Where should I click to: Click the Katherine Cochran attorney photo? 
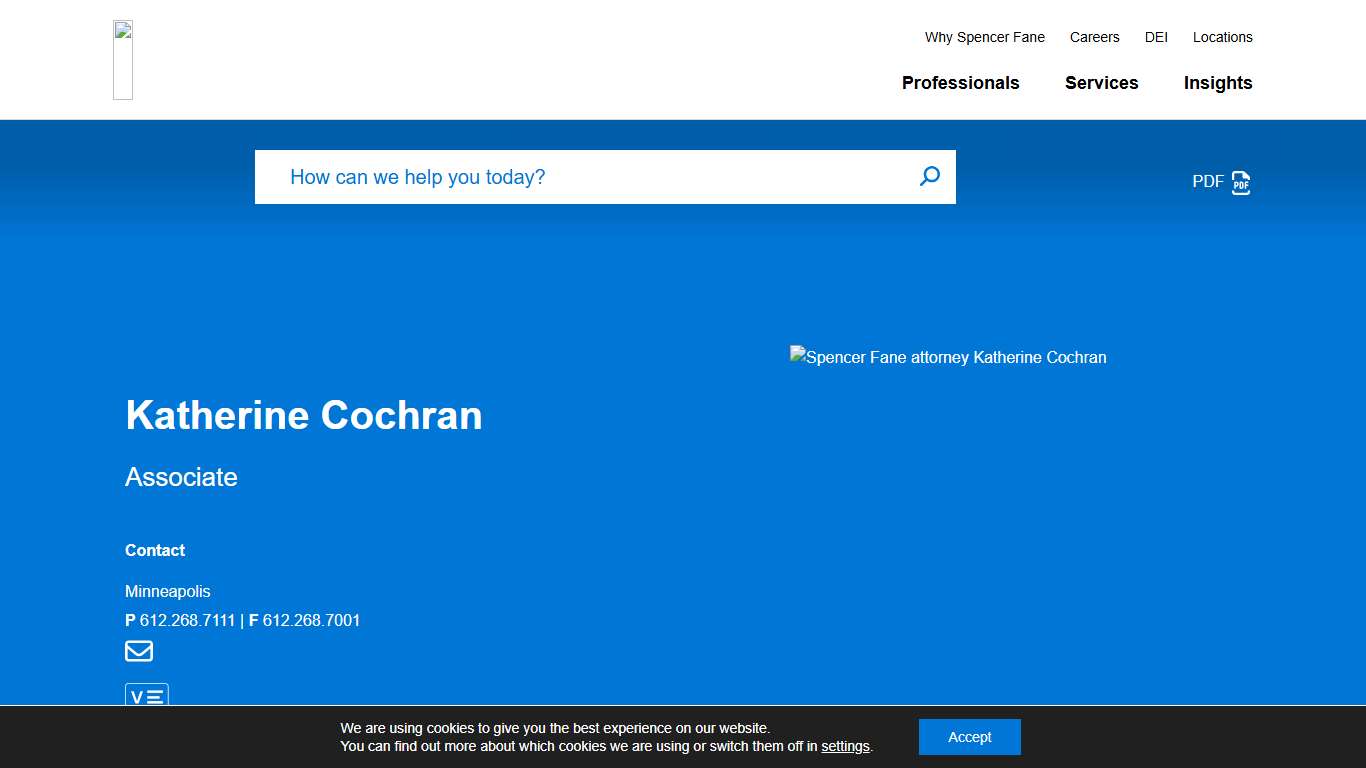pyautogui.click(x=948, y=357)
